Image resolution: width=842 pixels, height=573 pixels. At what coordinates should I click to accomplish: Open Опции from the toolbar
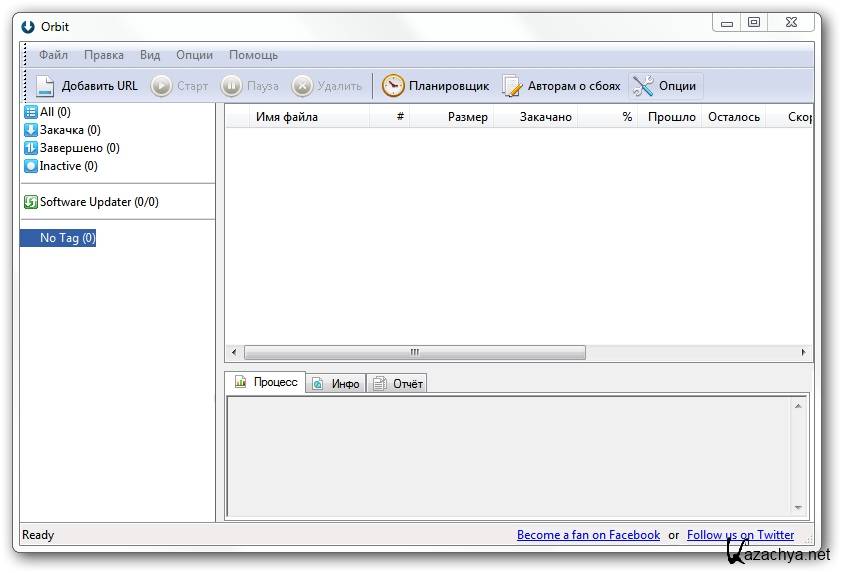click(x=665, y=86)
